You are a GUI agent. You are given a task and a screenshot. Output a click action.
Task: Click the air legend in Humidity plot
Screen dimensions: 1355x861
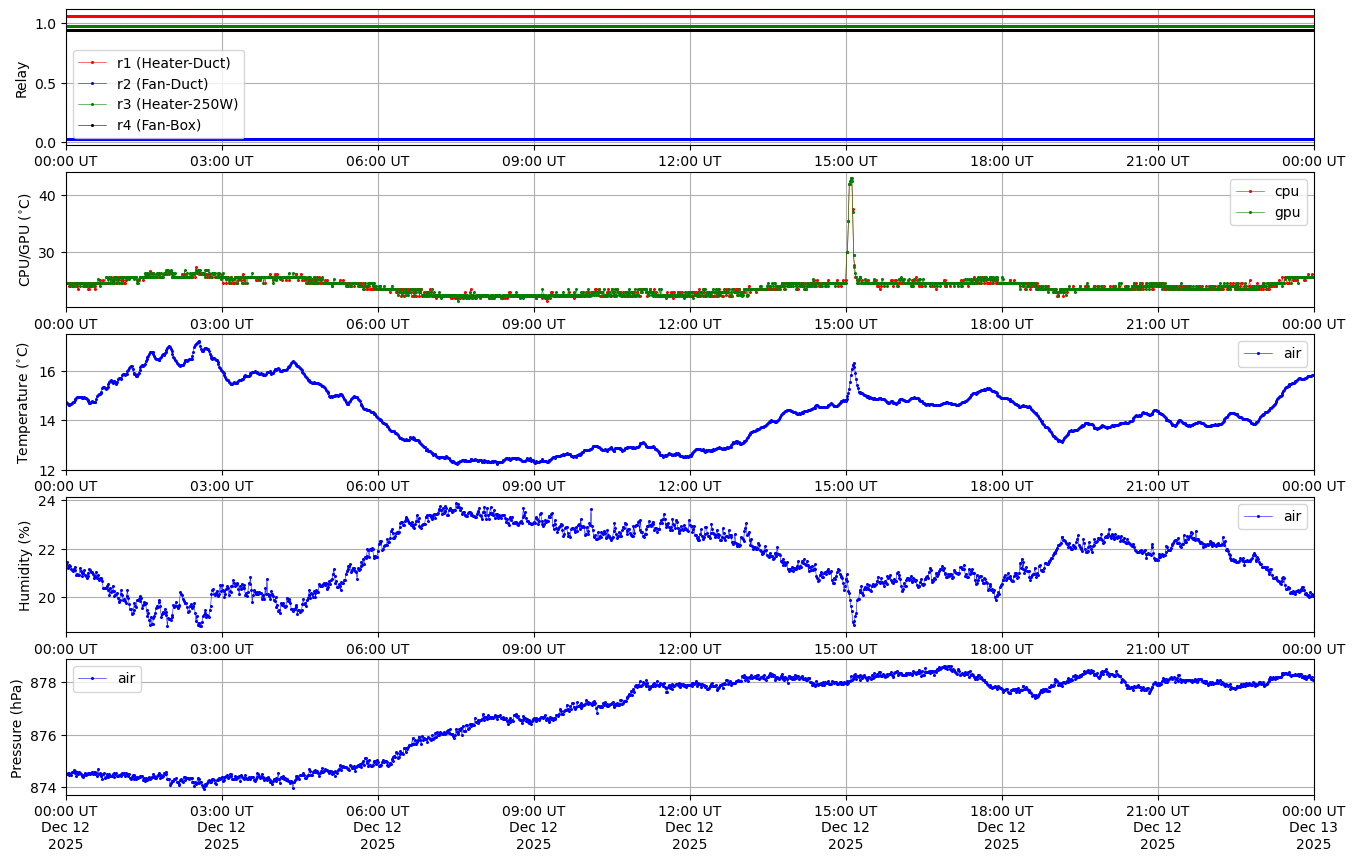(1272, 516)
